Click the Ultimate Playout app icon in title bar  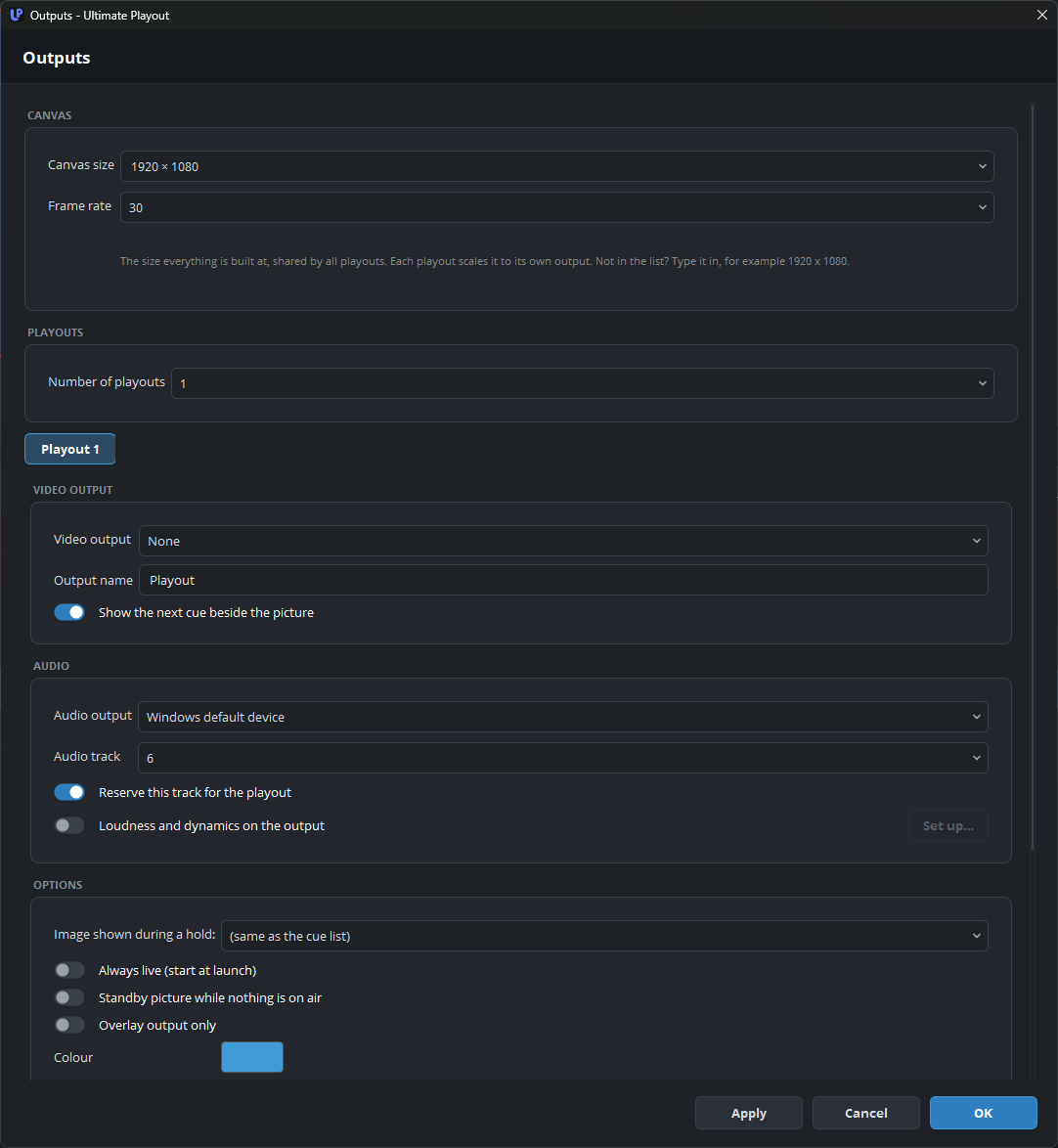[x=16, y=15]
